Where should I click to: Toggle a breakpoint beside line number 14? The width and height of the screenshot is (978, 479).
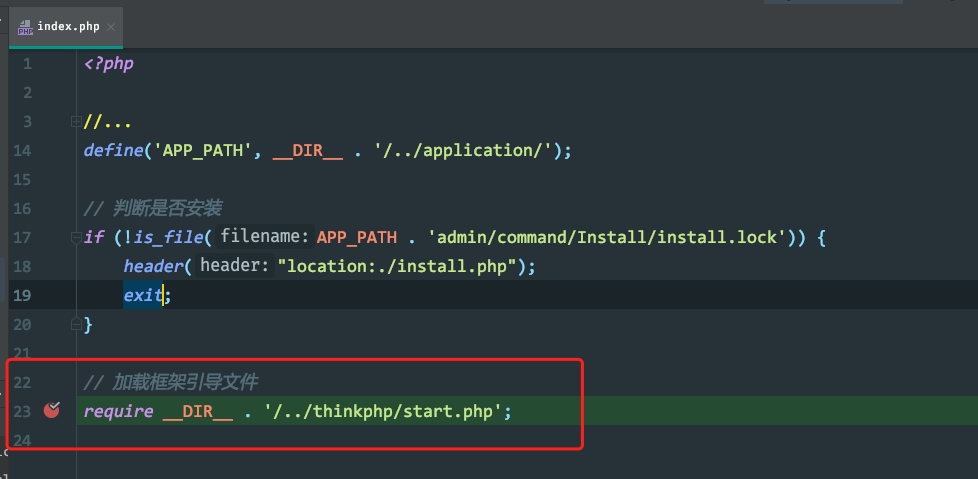point(52,151)
